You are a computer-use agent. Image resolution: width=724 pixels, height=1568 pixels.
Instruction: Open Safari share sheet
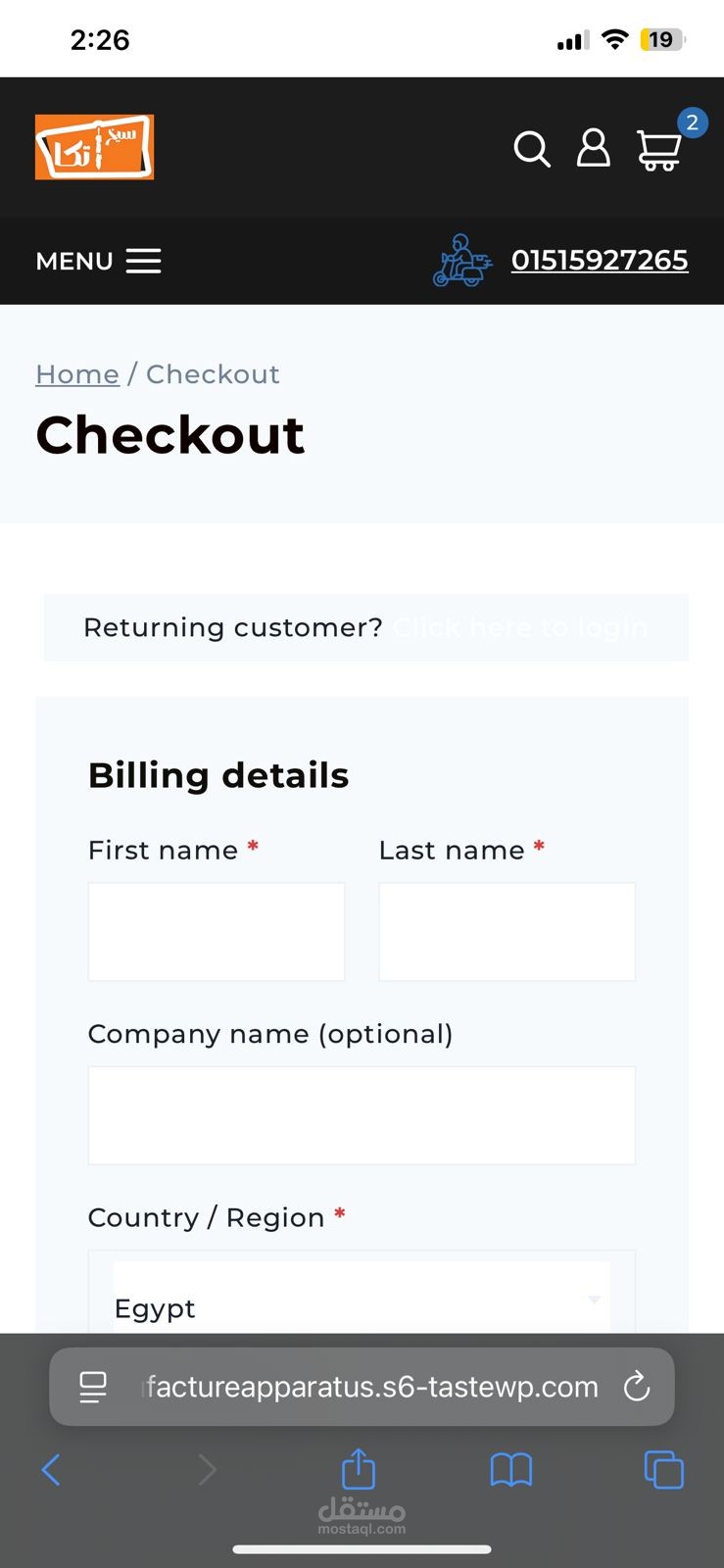(x=359, y=1469)
